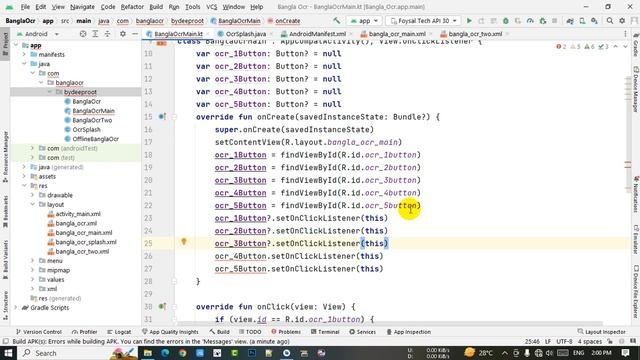The height and width of the screenshot is (360, 640).
Task: Collapse All icon in Project panel header
Action: point(107,34)
